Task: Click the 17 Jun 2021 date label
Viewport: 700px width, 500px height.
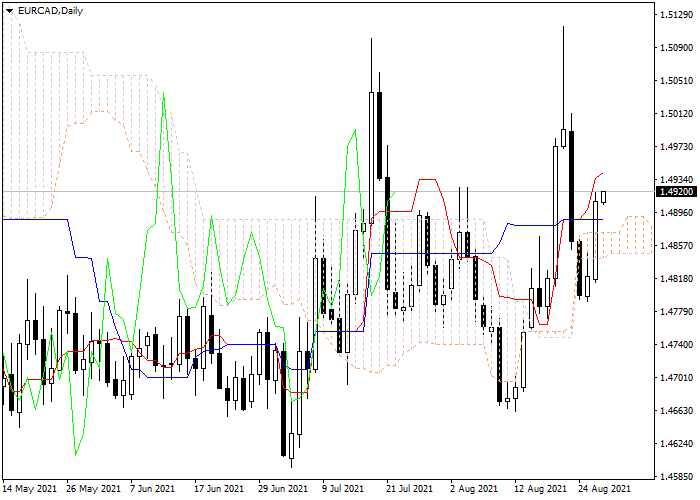Action: pyautogui.click(x=220, y=489)
